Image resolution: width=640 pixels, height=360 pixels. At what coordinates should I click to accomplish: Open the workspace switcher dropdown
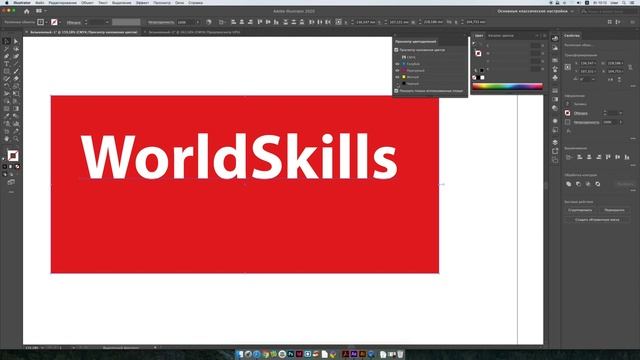click(x=572, y=11)
